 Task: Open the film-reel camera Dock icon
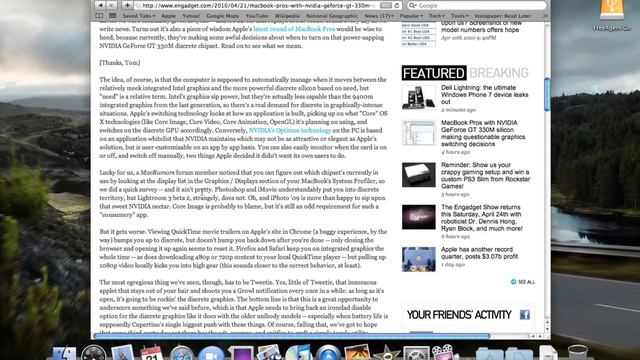[x=444, y=353]
